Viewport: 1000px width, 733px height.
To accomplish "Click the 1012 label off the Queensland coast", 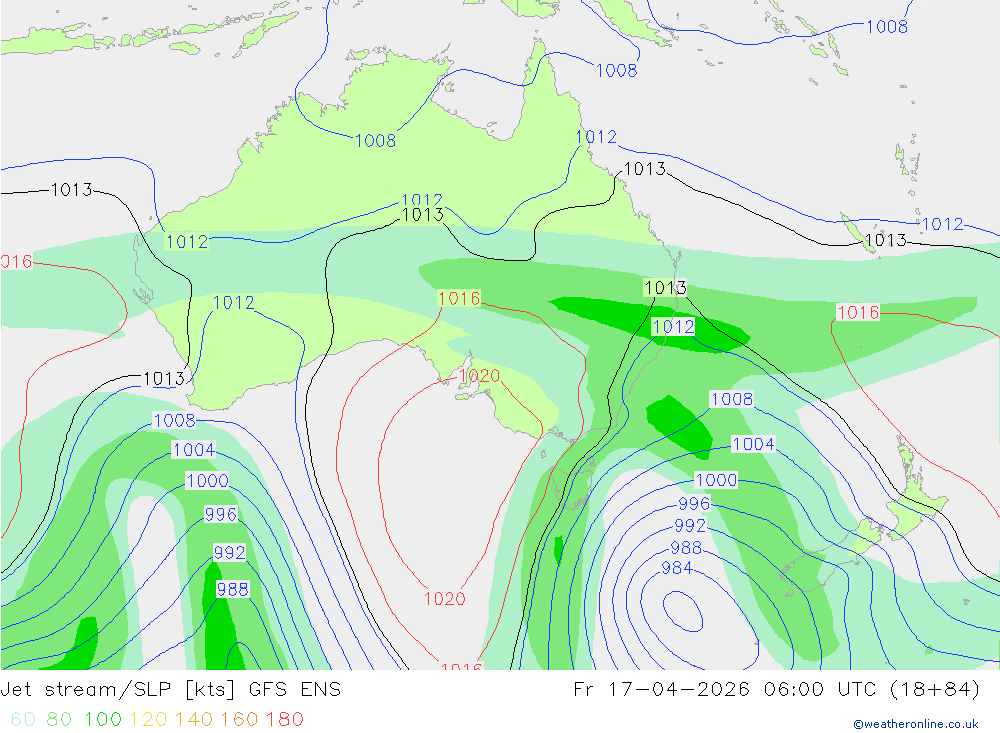I will tap(596, 137).
